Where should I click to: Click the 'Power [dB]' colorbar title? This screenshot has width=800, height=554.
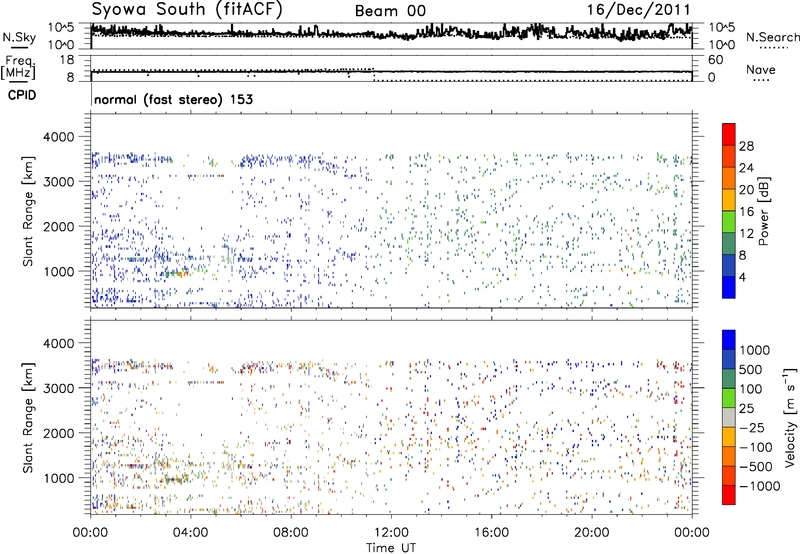763,211
